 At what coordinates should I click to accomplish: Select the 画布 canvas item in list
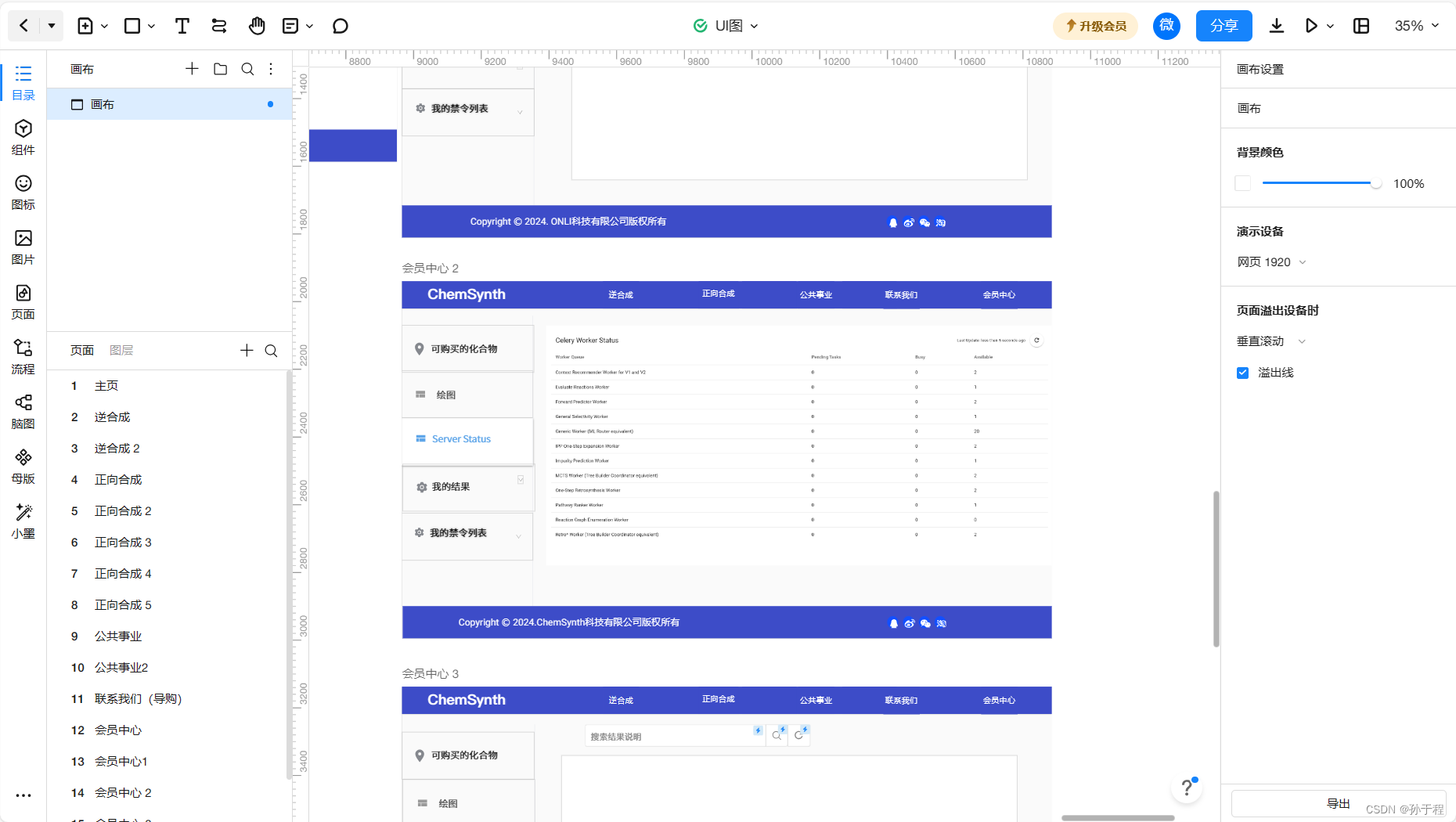[x=169, y=104]
